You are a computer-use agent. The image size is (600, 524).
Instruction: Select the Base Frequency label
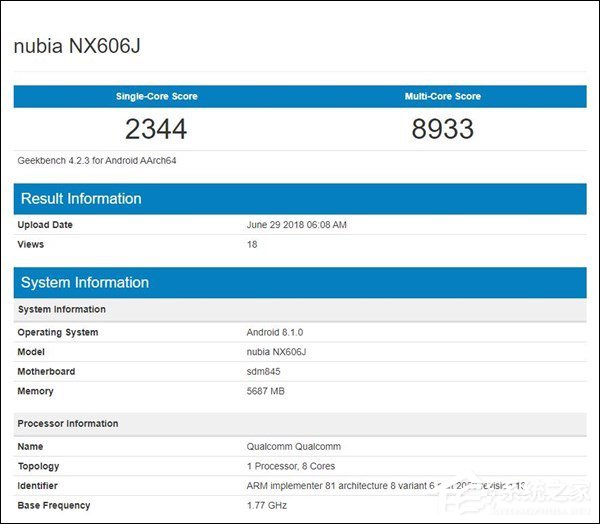pyautogui.click(x=54, y=505)
